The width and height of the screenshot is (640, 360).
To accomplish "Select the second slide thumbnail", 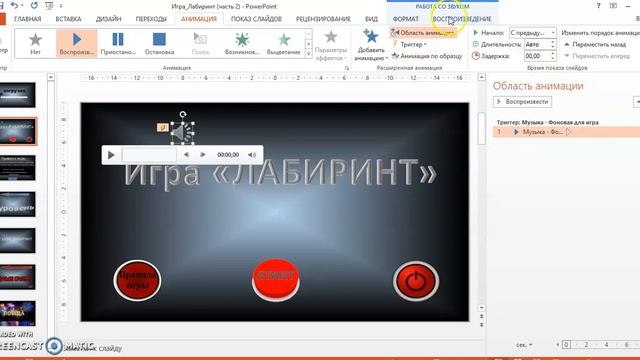I will (x=18, y=131).
